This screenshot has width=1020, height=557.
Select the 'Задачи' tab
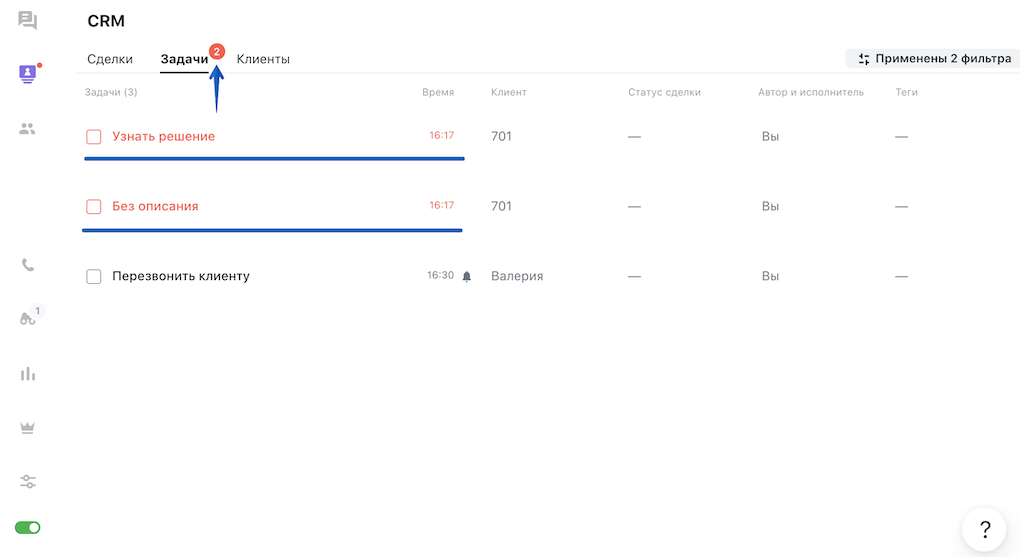pyautogui.click(x=184, y=59)
